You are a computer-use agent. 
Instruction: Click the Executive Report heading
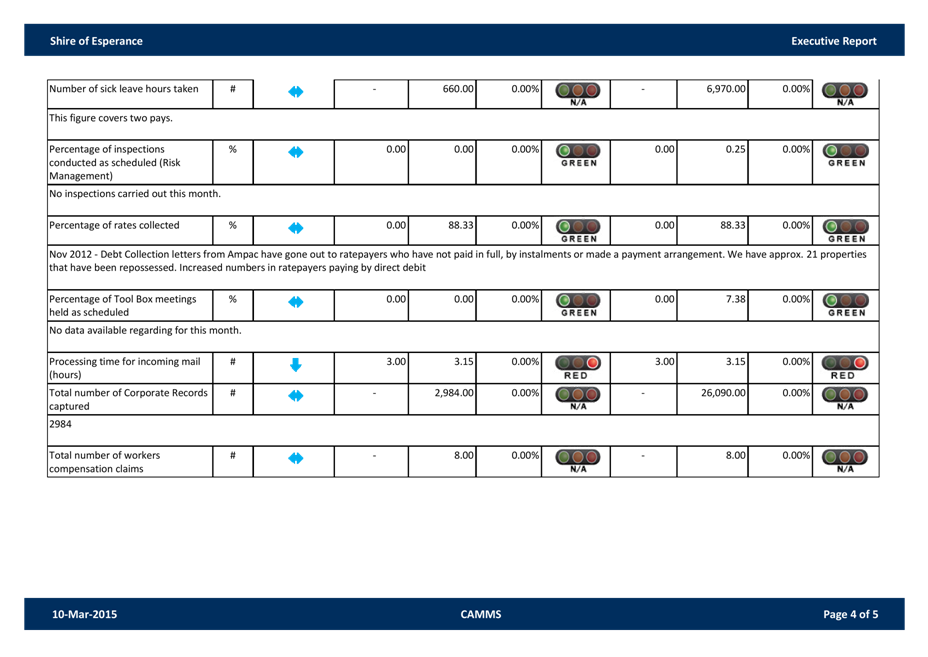(833, 41)
